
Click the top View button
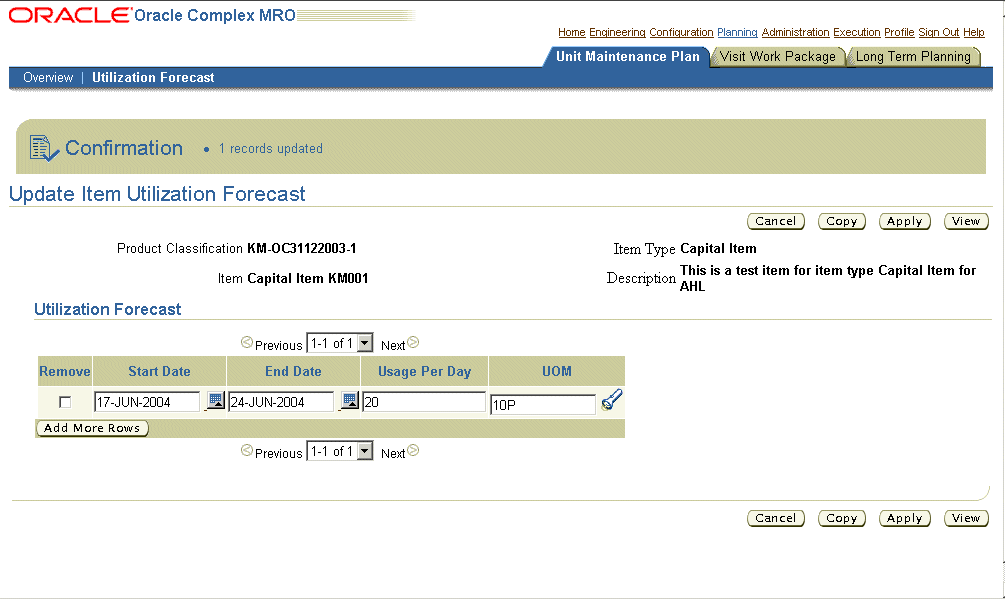(x=966, y=221)
